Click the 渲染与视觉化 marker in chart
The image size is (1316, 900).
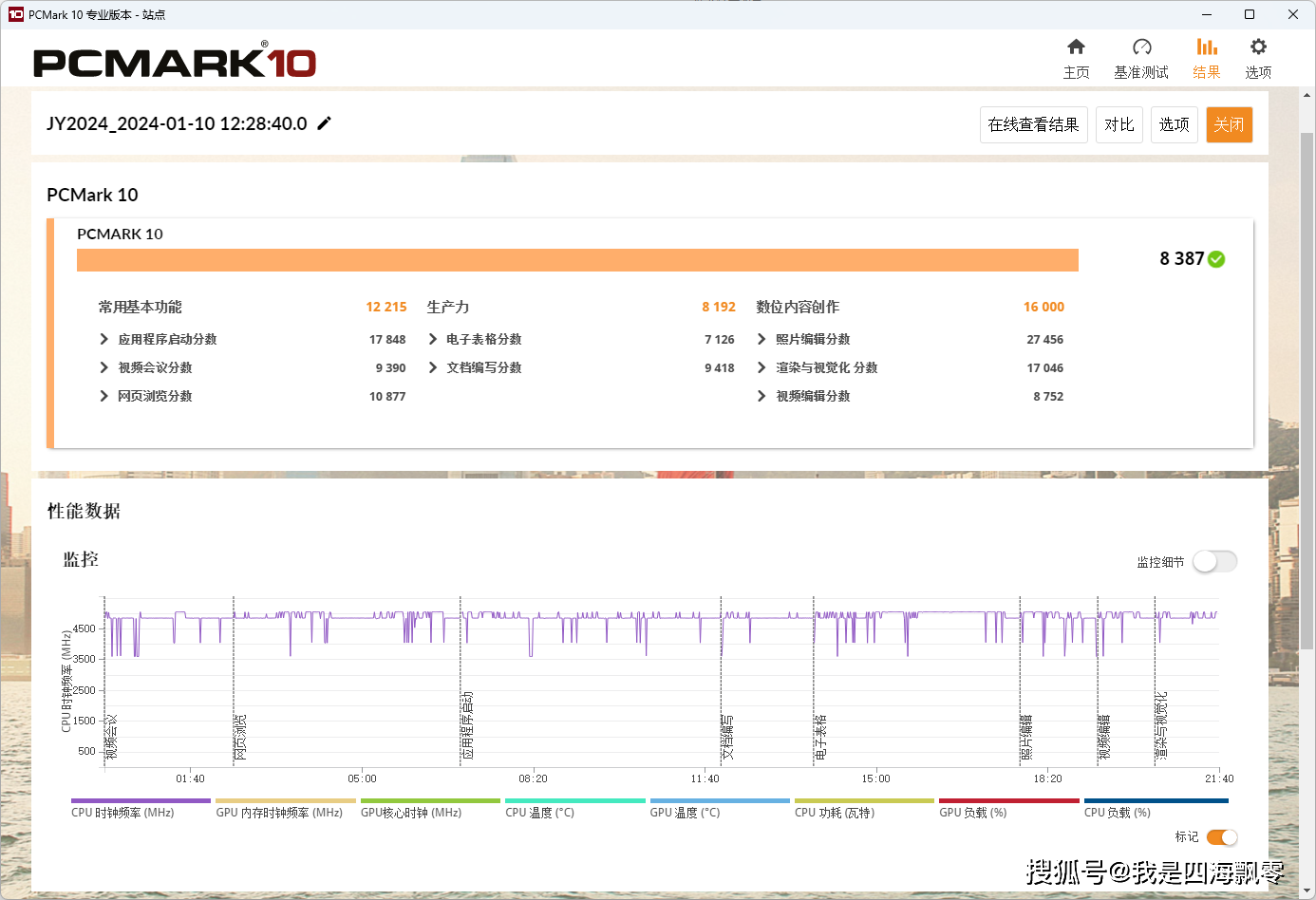click(x=1161, y=725)
